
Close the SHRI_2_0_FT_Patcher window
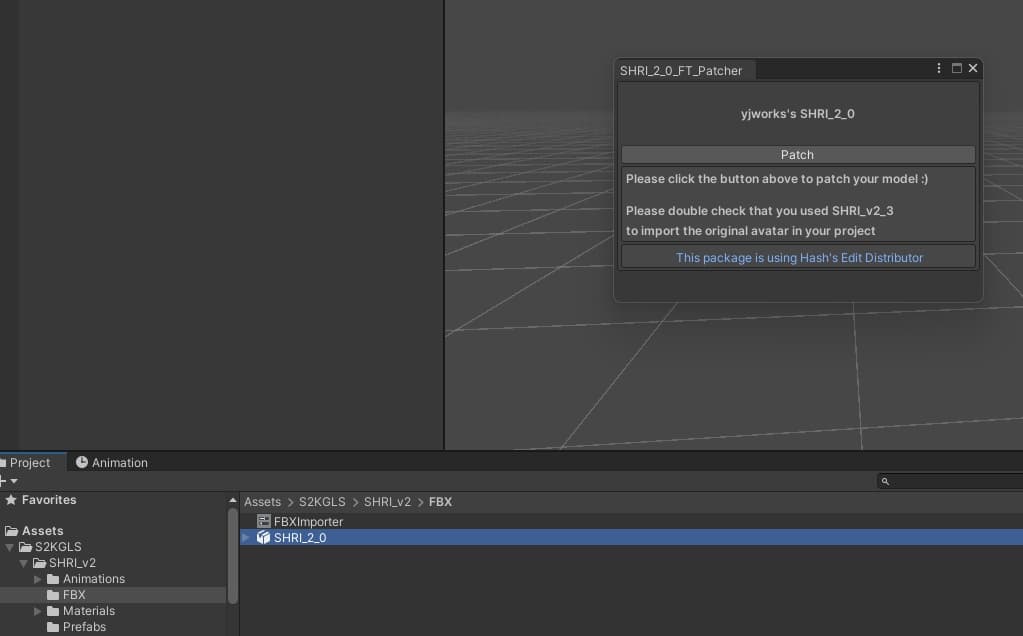pos(973,68)
